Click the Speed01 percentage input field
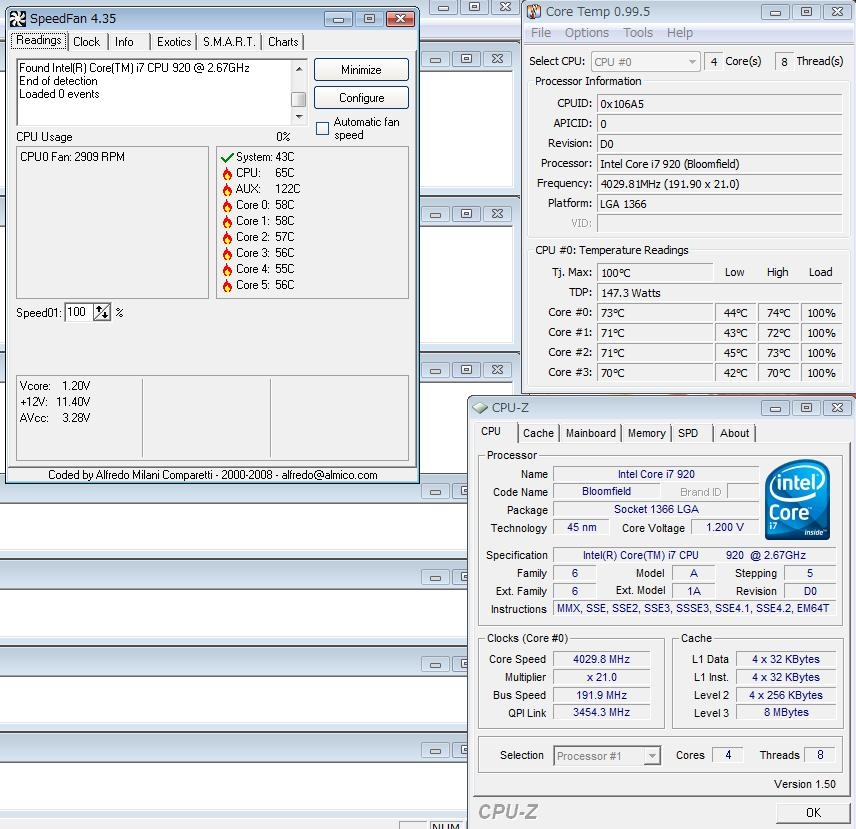The width and height of the screenshot is (856, 829). [79, 312]
